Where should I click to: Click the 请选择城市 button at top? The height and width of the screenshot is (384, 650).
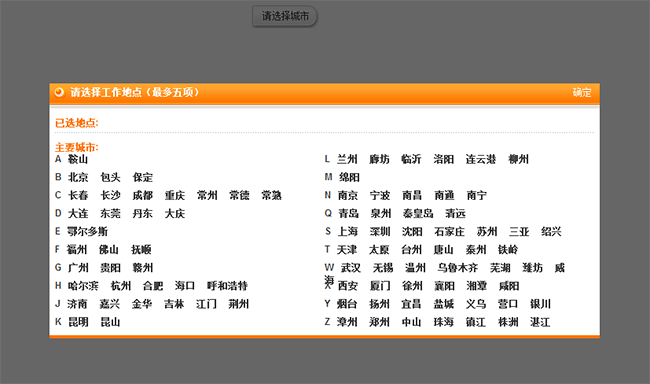coord(284,17)
